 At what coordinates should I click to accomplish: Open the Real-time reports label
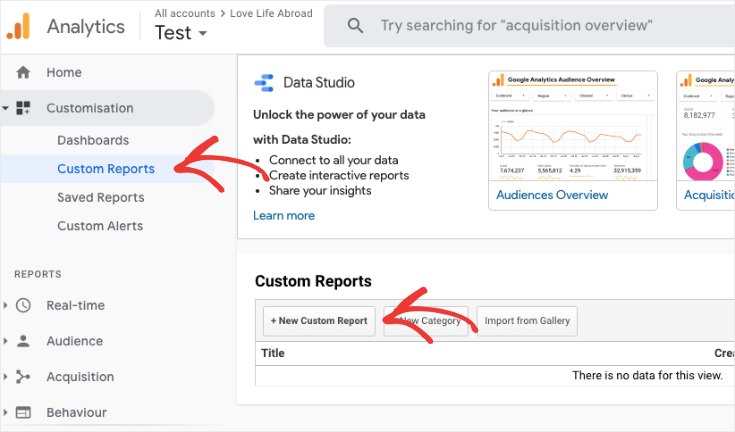[x=75, y=305]
